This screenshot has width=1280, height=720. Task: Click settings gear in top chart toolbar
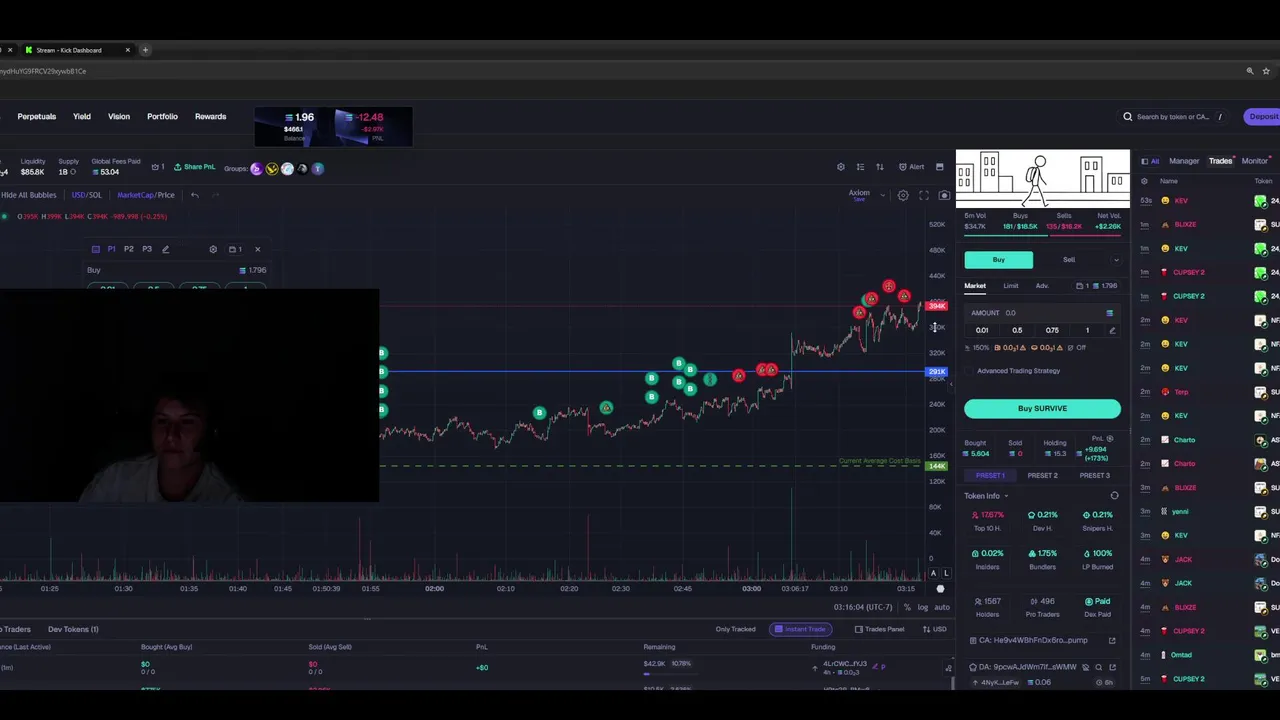click(x=841, y=167)
